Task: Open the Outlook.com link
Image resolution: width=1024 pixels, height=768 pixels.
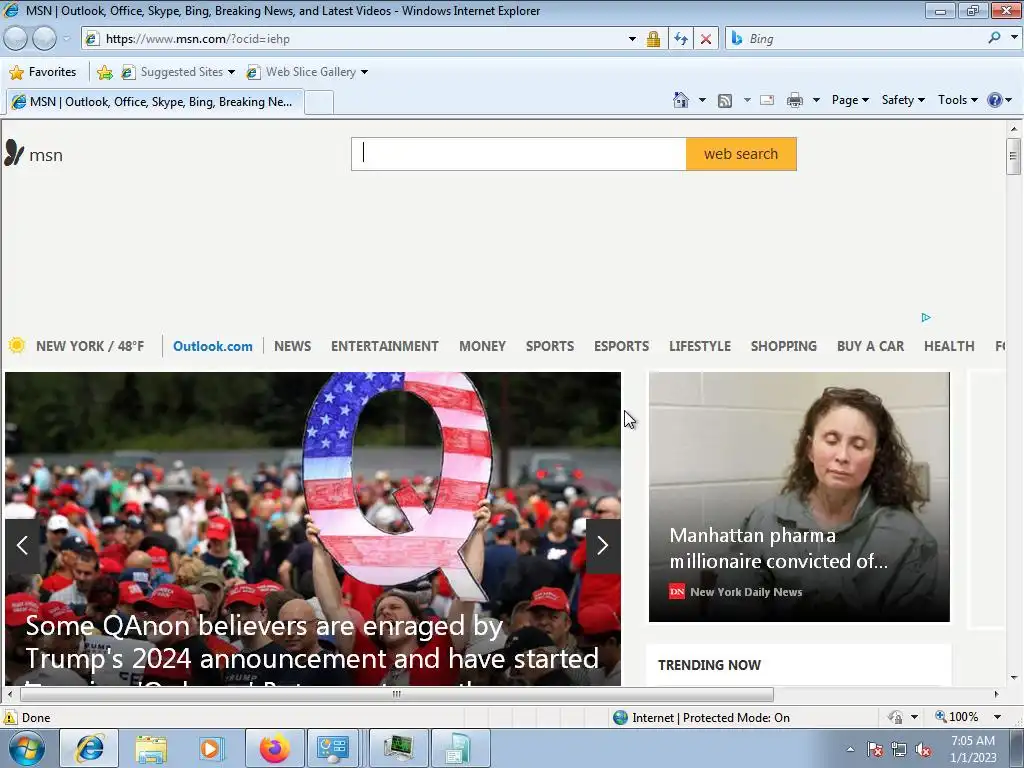Action: click(213, 346)
